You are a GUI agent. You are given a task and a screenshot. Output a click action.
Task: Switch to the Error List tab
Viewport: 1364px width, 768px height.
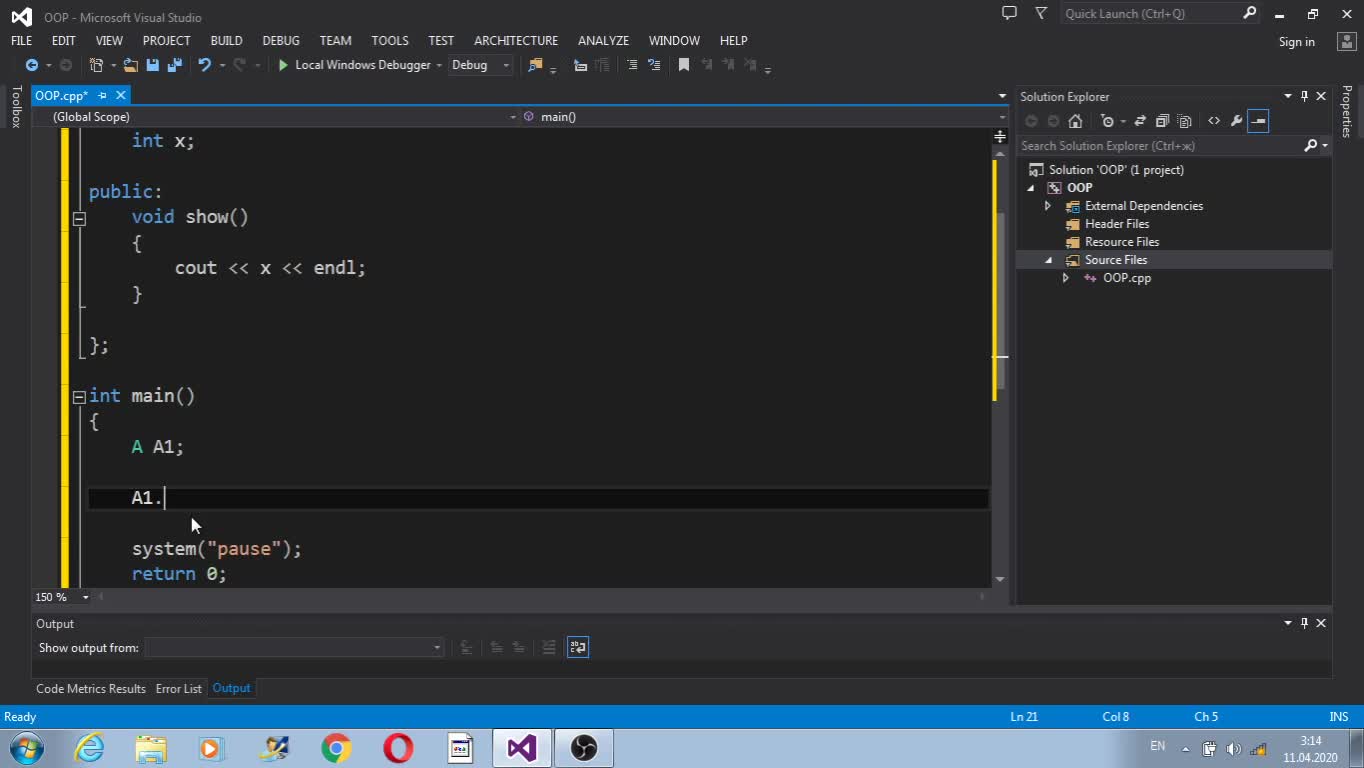click(x=178, y=688)
